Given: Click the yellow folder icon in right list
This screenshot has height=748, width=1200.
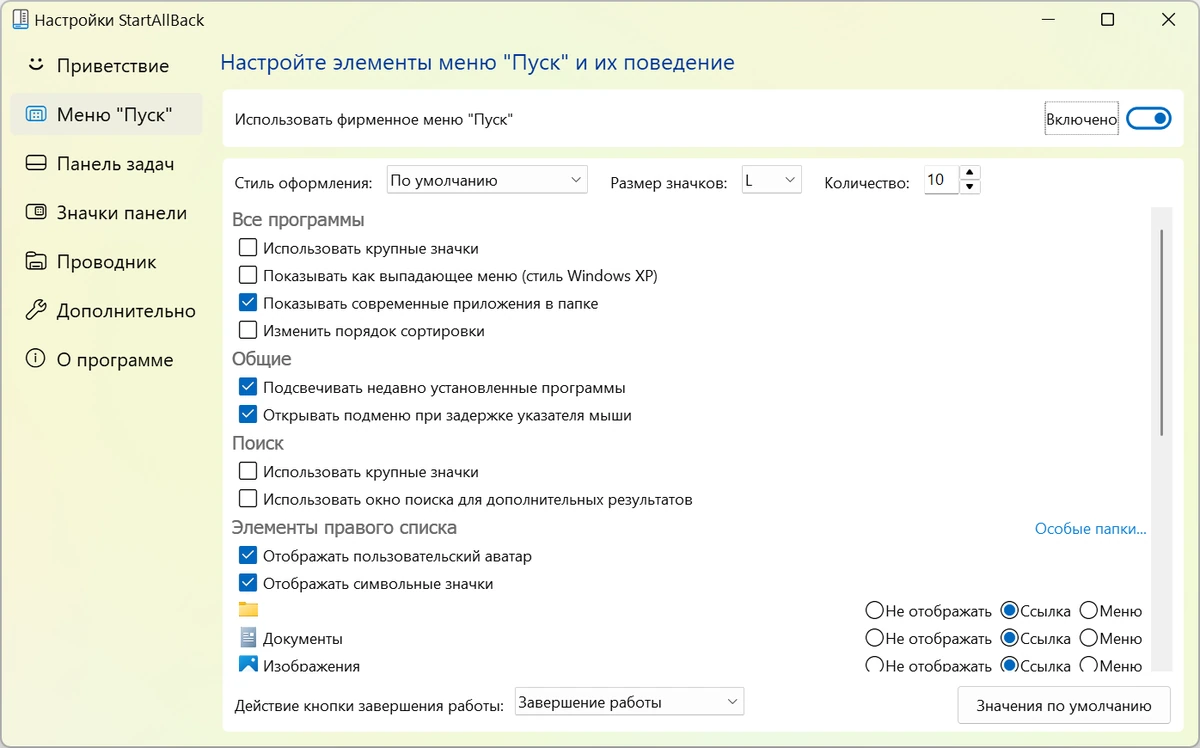Looking at the screenshot, I should pos(248,610).
